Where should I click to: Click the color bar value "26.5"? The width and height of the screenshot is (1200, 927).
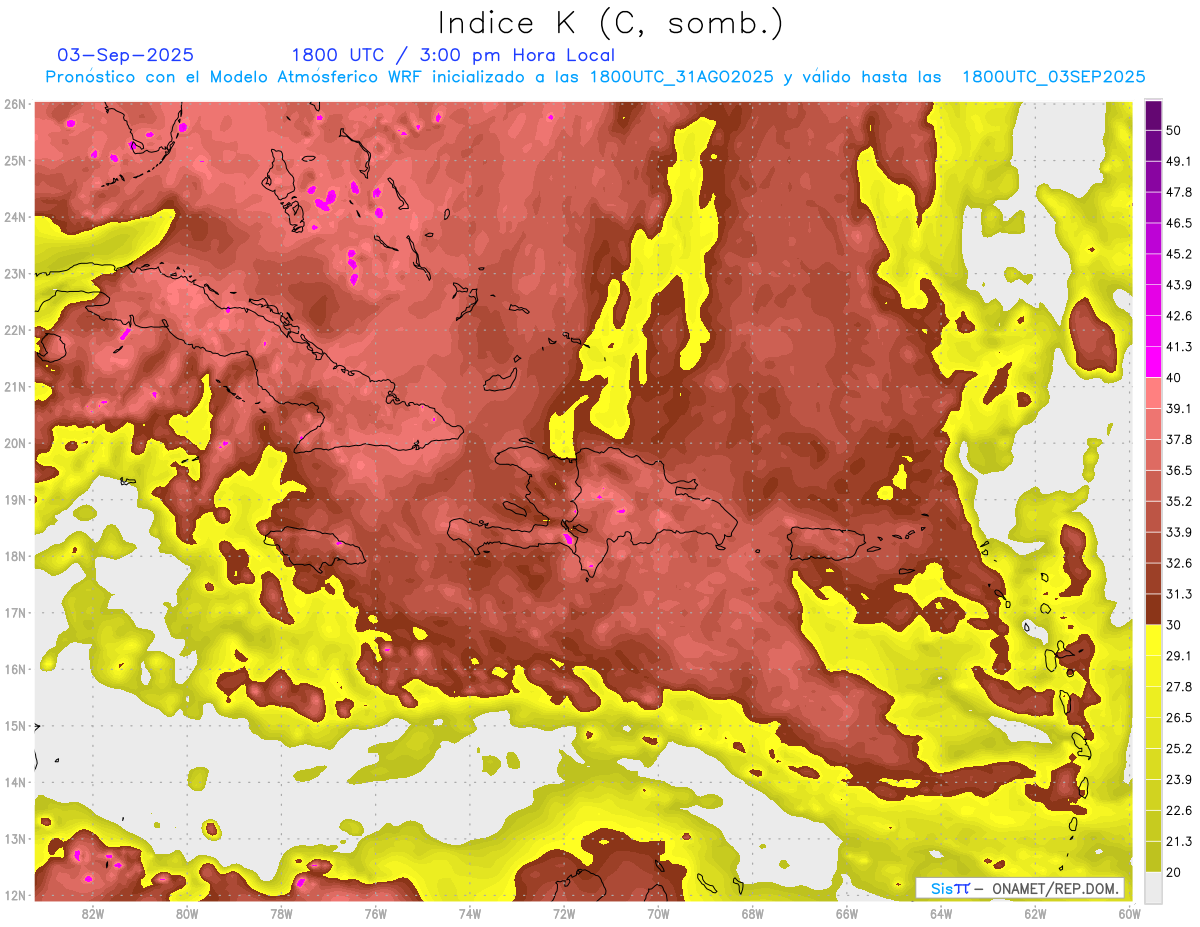(x=1179, y=717)
